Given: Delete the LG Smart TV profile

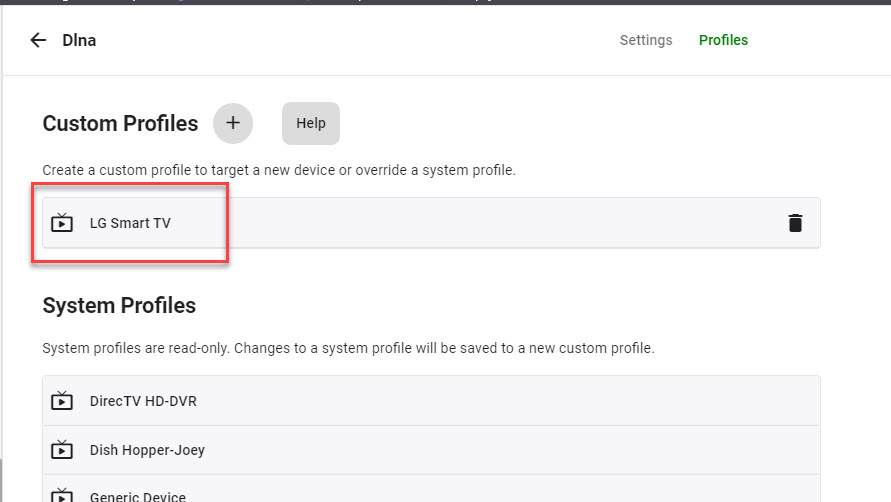Looking at the screenshot, I should [795, 223].
